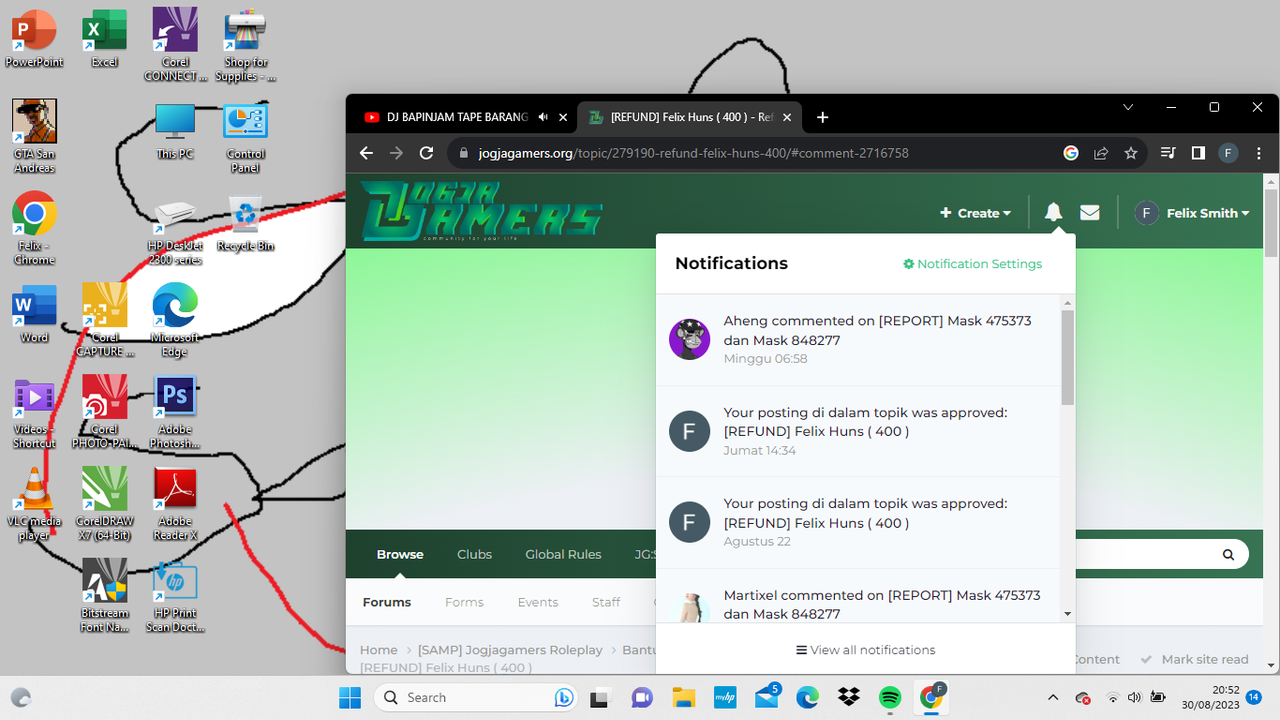Select the Word desktop shortcut
1280x720 pixels.
(34, 314)
